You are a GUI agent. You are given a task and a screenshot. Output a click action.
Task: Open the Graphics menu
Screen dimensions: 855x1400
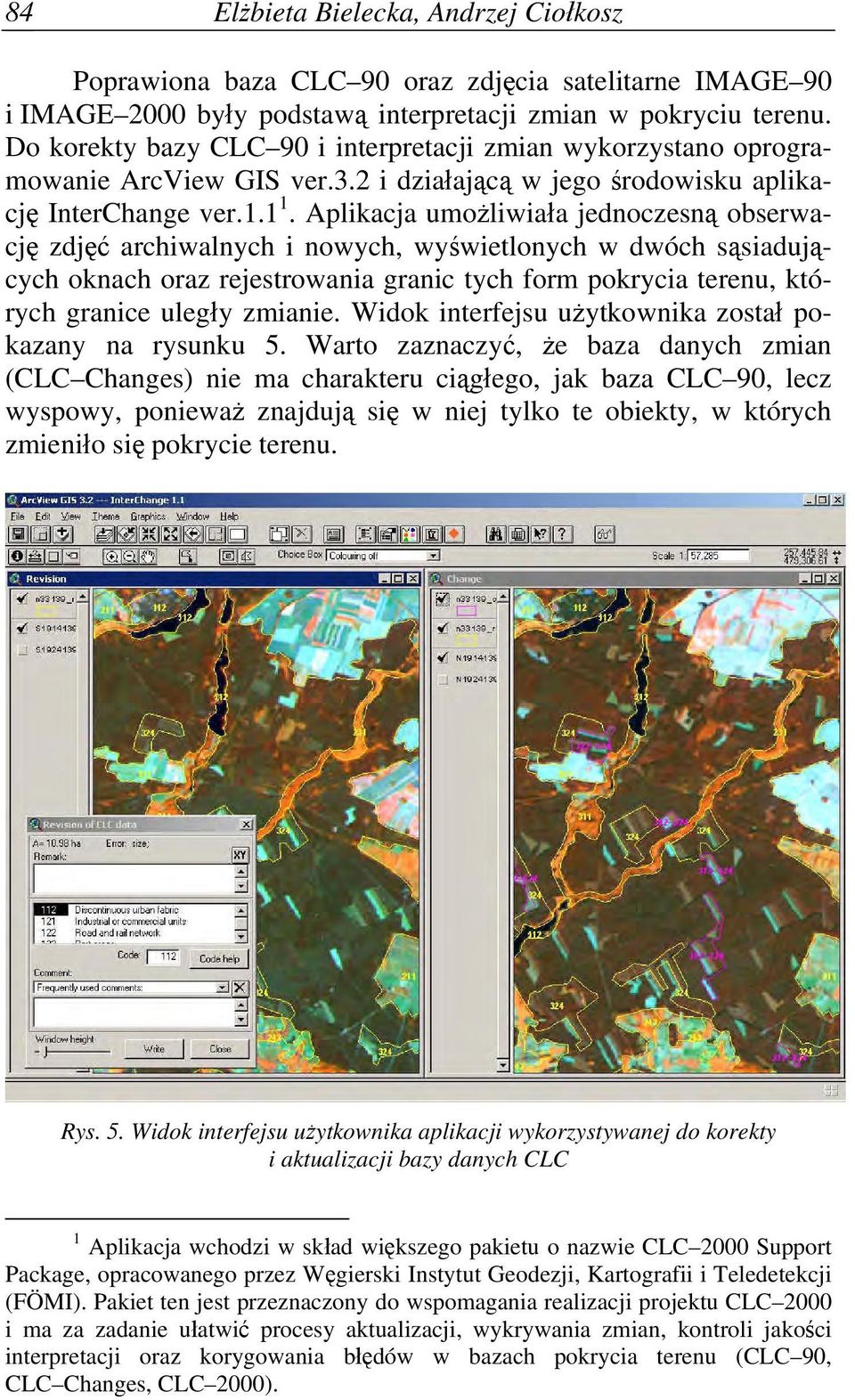tap(148, 516)
